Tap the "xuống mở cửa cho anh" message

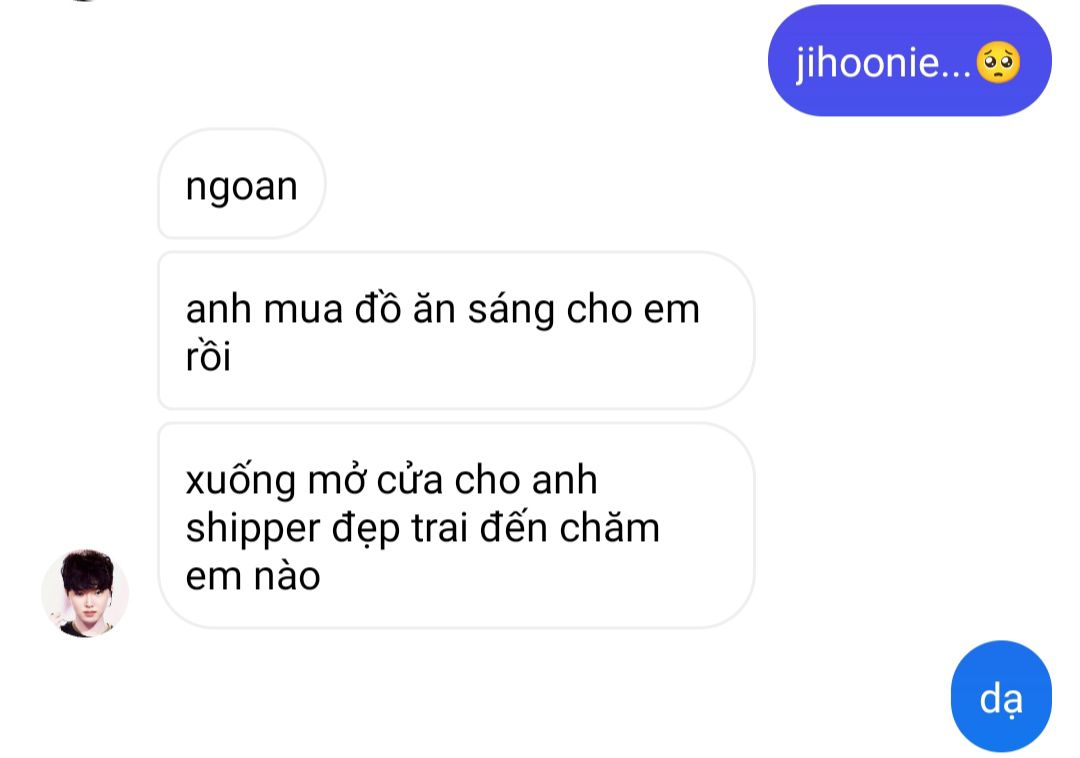pos(456,526)
